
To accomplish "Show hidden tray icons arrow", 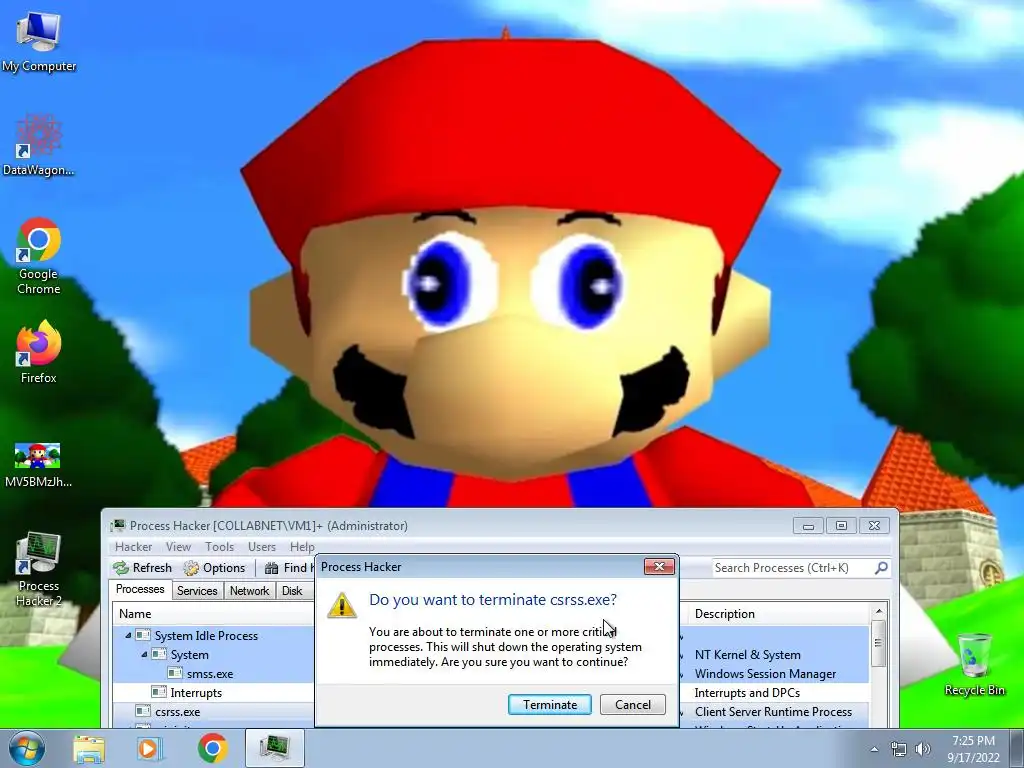I will click(874, 750).
